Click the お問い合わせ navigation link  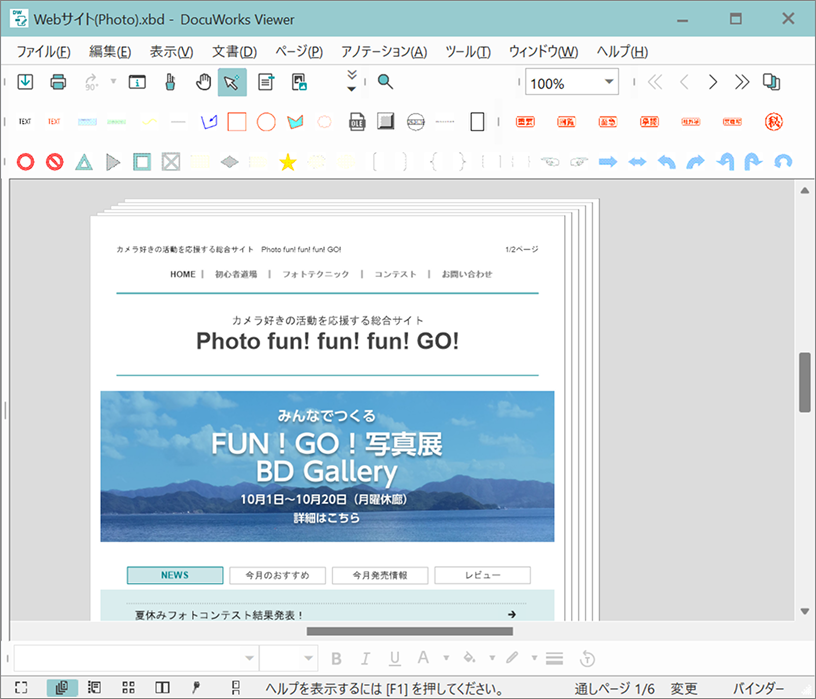[467, 274]
